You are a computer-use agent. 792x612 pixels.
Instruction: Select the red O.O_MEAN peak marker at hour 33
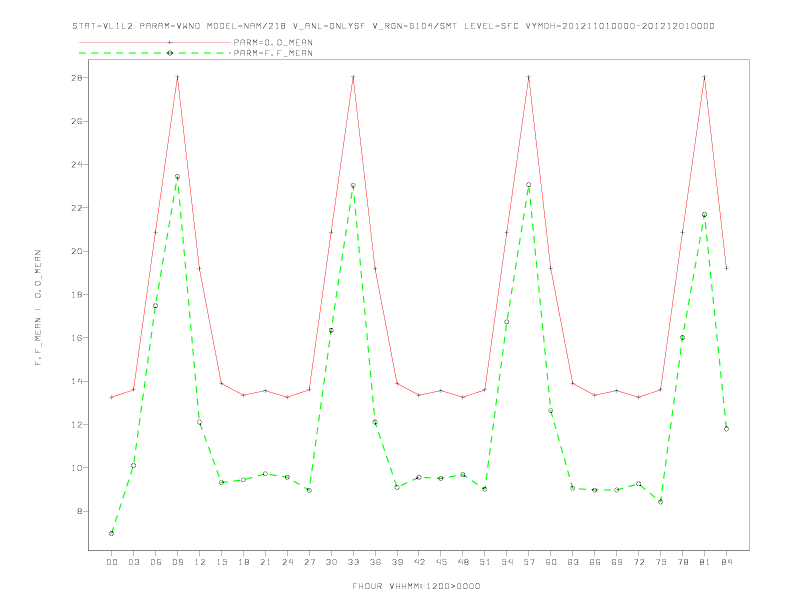click(353, 77)
